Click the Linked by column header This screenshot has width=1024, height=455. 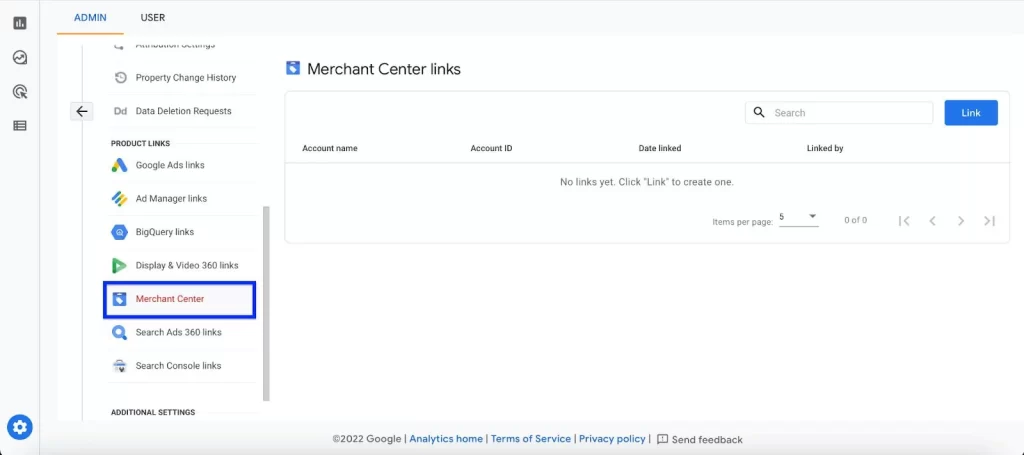(825, 148)
